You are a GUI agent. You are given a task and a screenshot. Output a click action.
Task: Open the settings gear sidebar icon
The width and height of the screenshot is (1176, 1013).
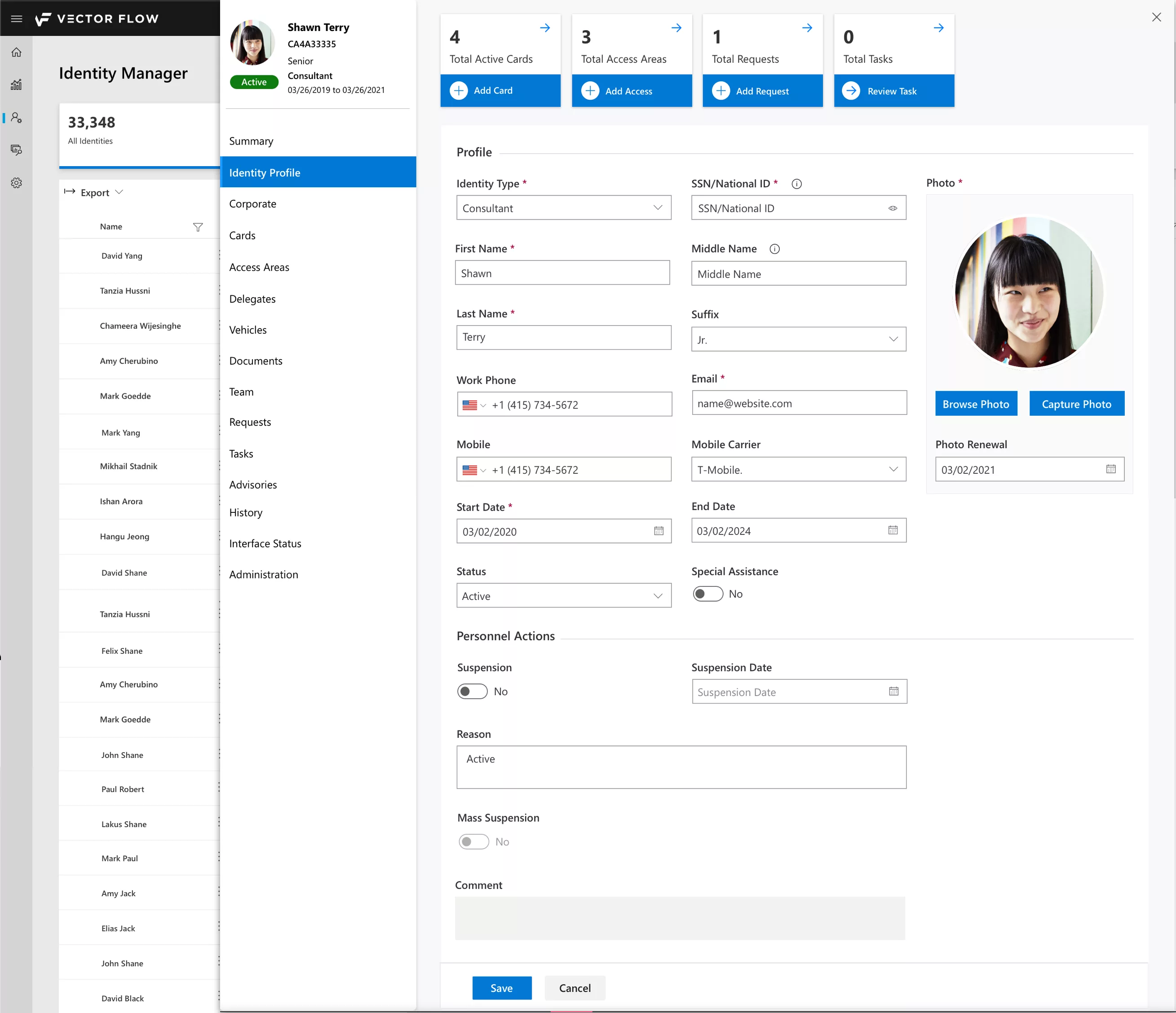17,183
